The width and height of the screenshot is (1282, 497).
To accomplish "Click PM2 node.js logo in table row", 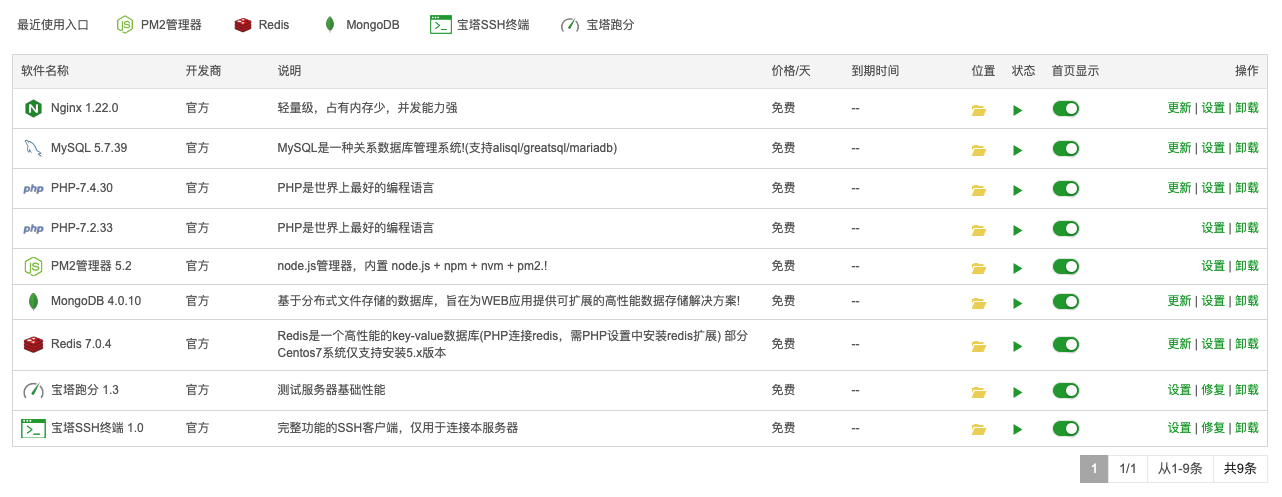I will (33, 266).
